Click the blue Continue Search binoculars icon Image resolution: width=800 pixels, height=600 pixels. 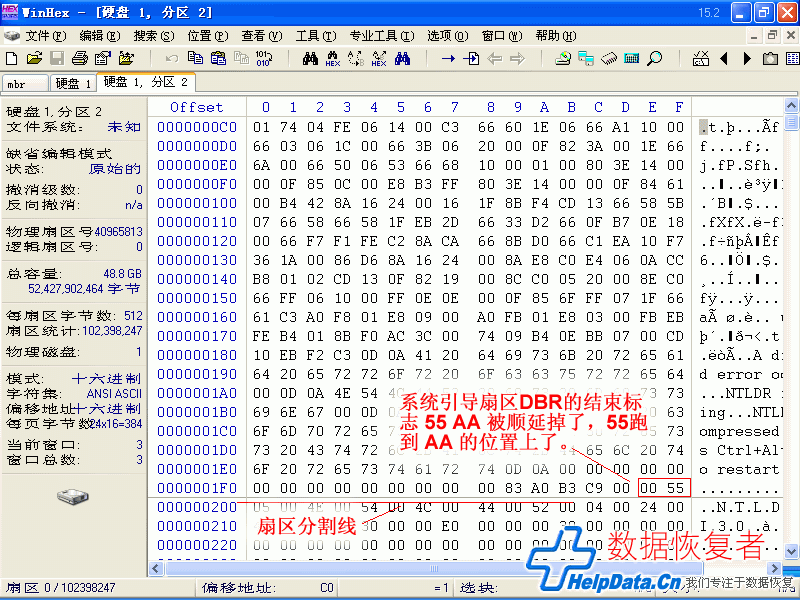(x=402, y=59)
